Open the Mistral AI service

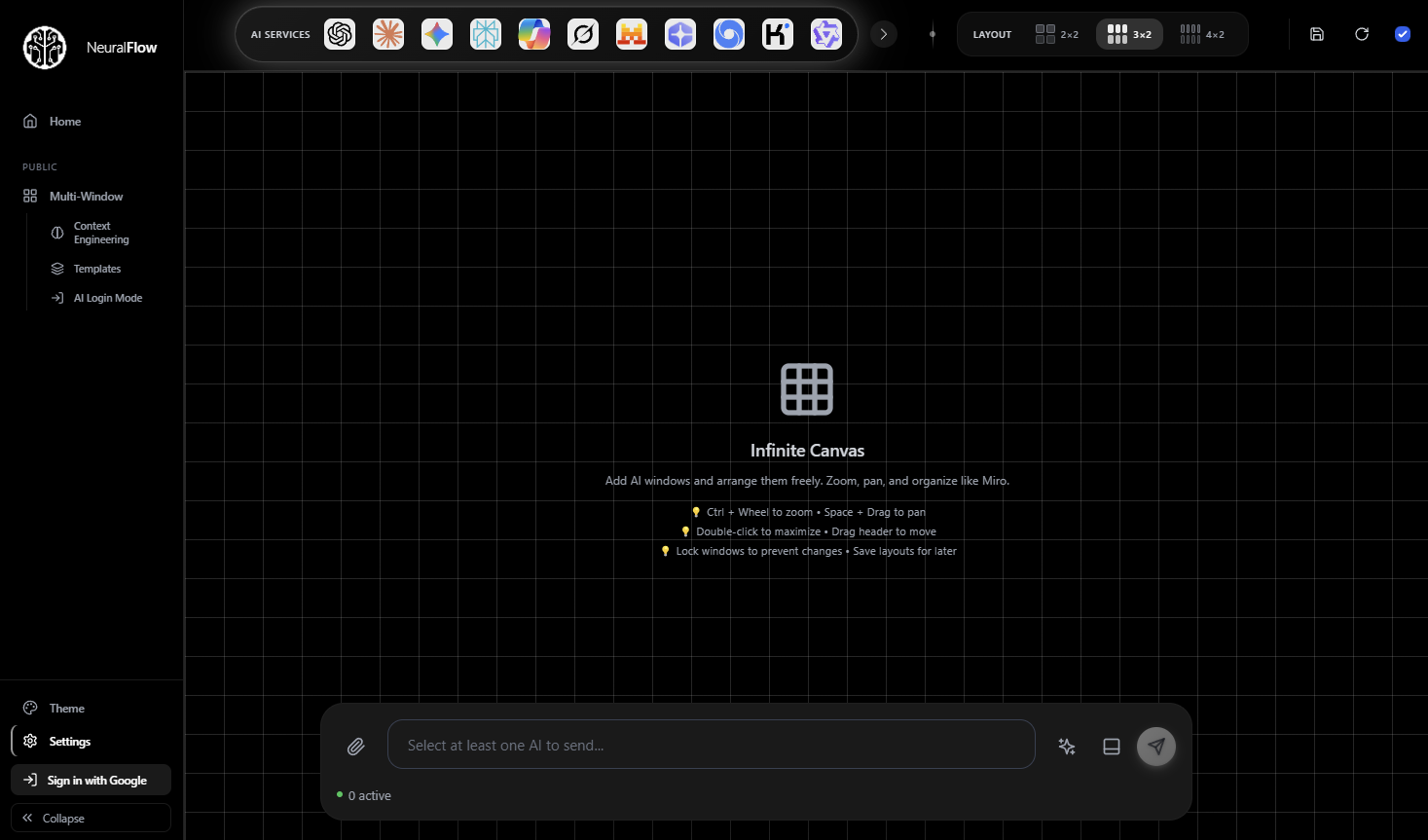[x=631, y=34]
